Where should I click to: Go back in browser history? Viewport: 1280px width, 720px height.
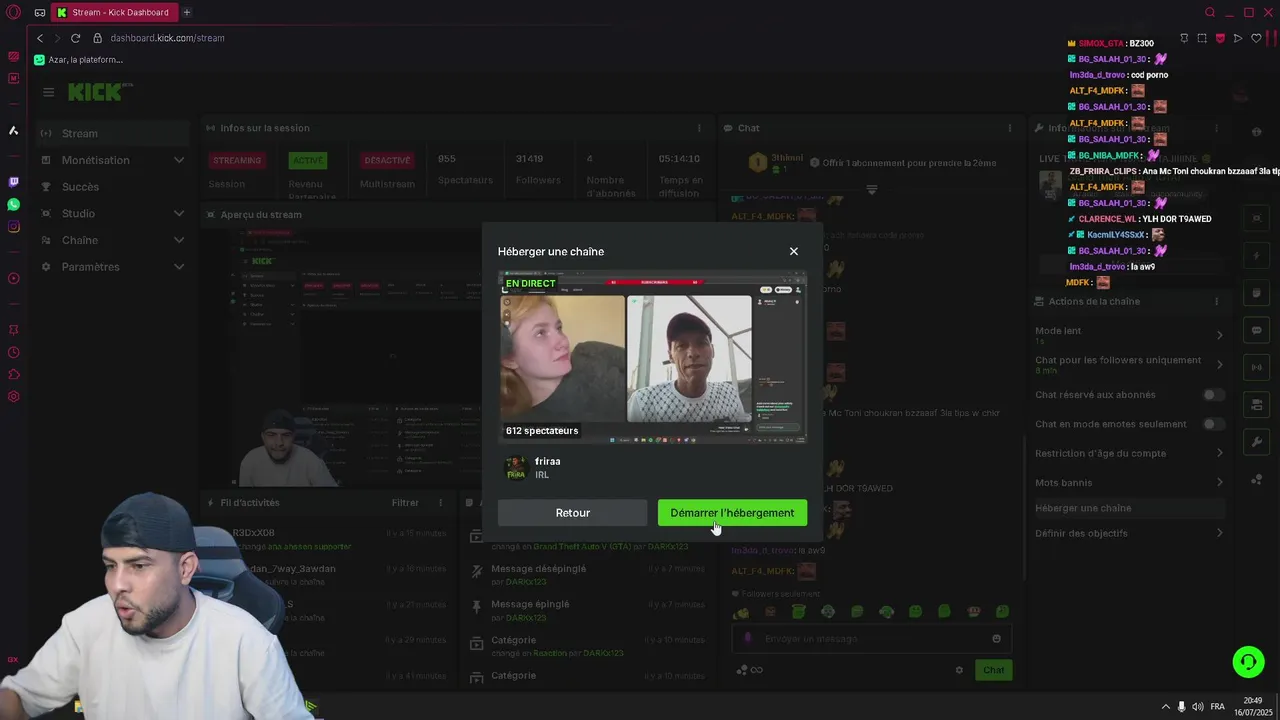40,38
